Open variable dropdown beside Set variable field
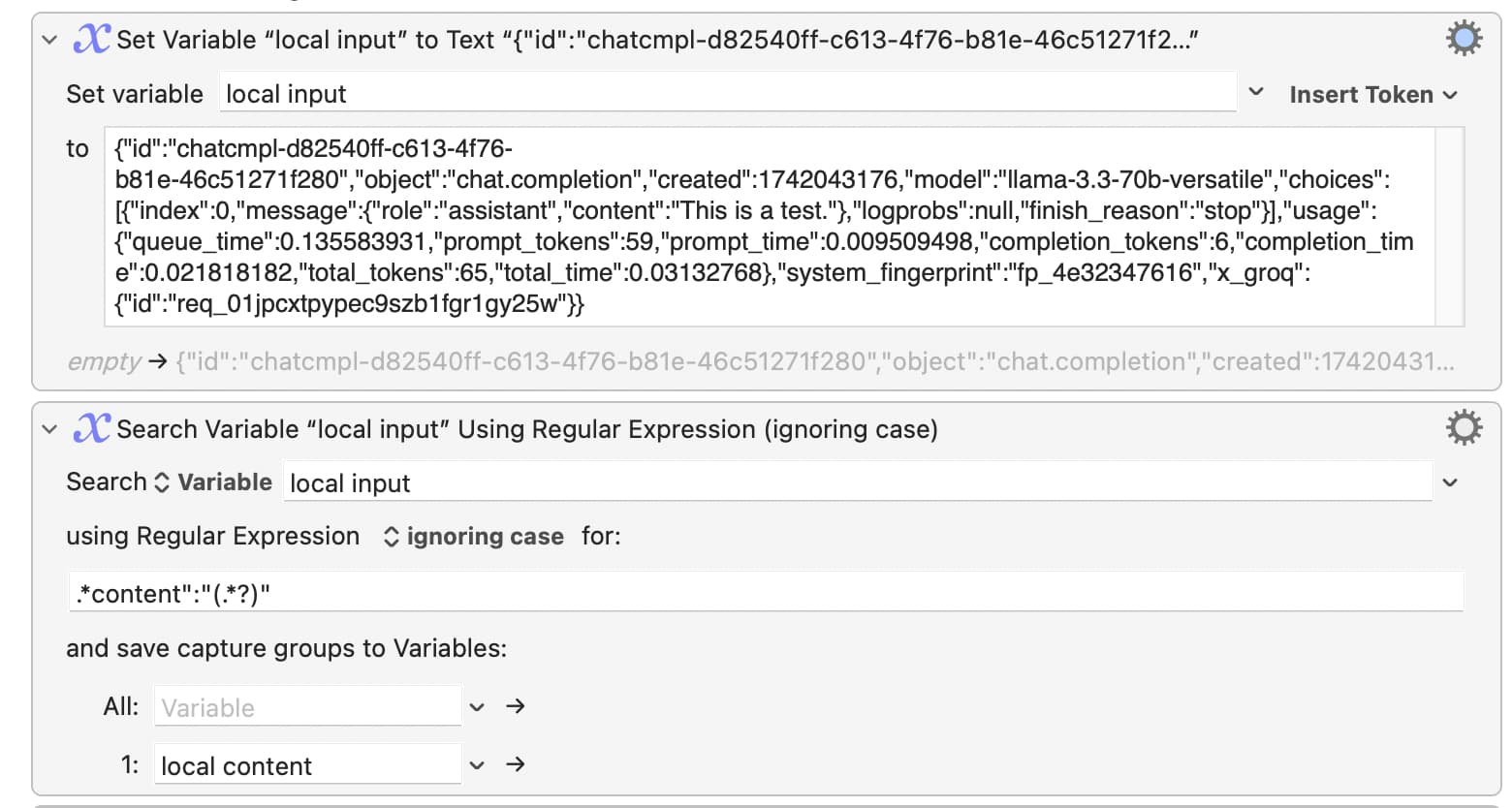The image size is (1512, 808). 1256,92
